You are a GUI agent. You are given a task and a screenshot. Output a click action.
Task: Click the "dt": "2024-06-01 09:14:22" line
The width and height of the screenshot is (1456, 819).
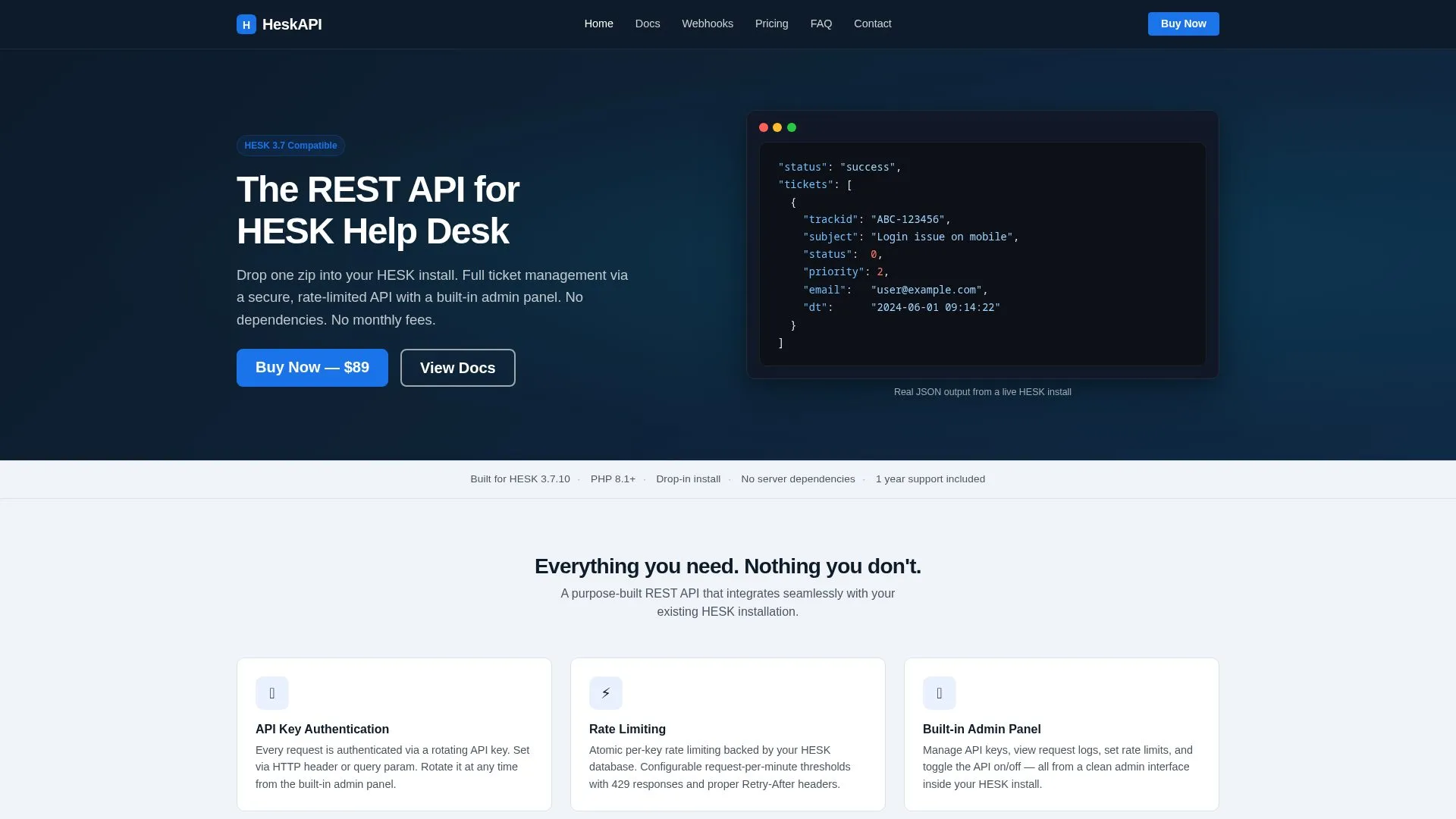click(902, 307)
